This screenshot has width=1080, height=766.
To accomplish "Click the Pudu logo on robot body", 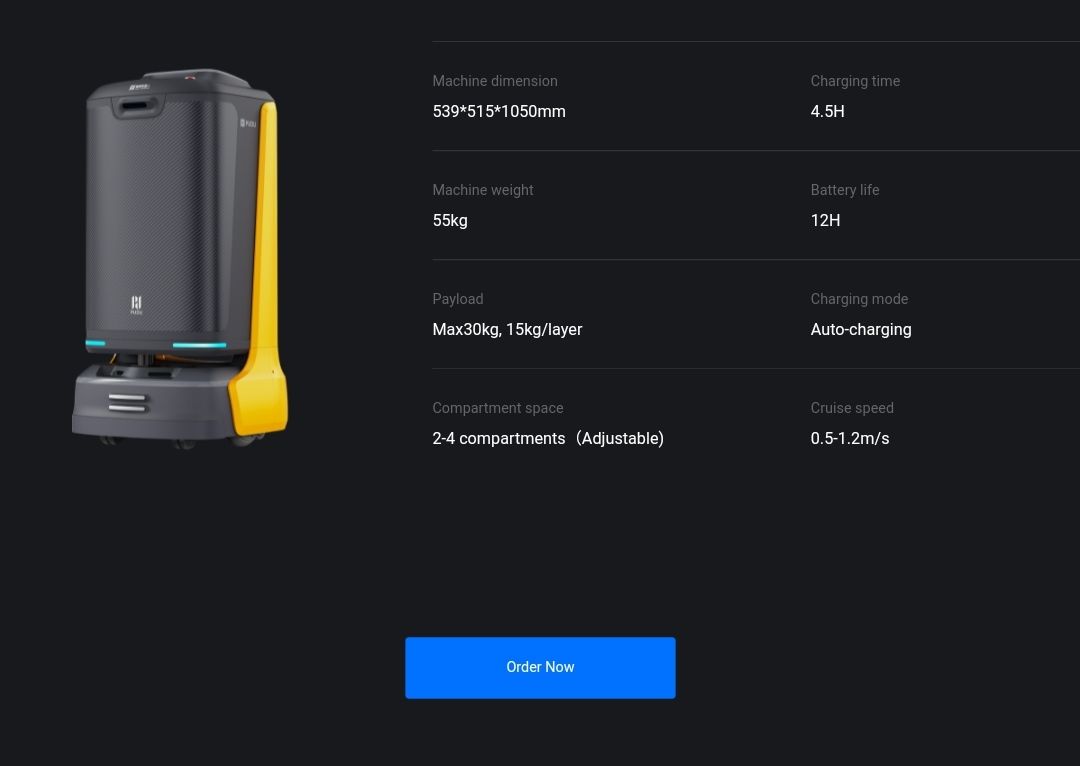I will coord(137,305).
